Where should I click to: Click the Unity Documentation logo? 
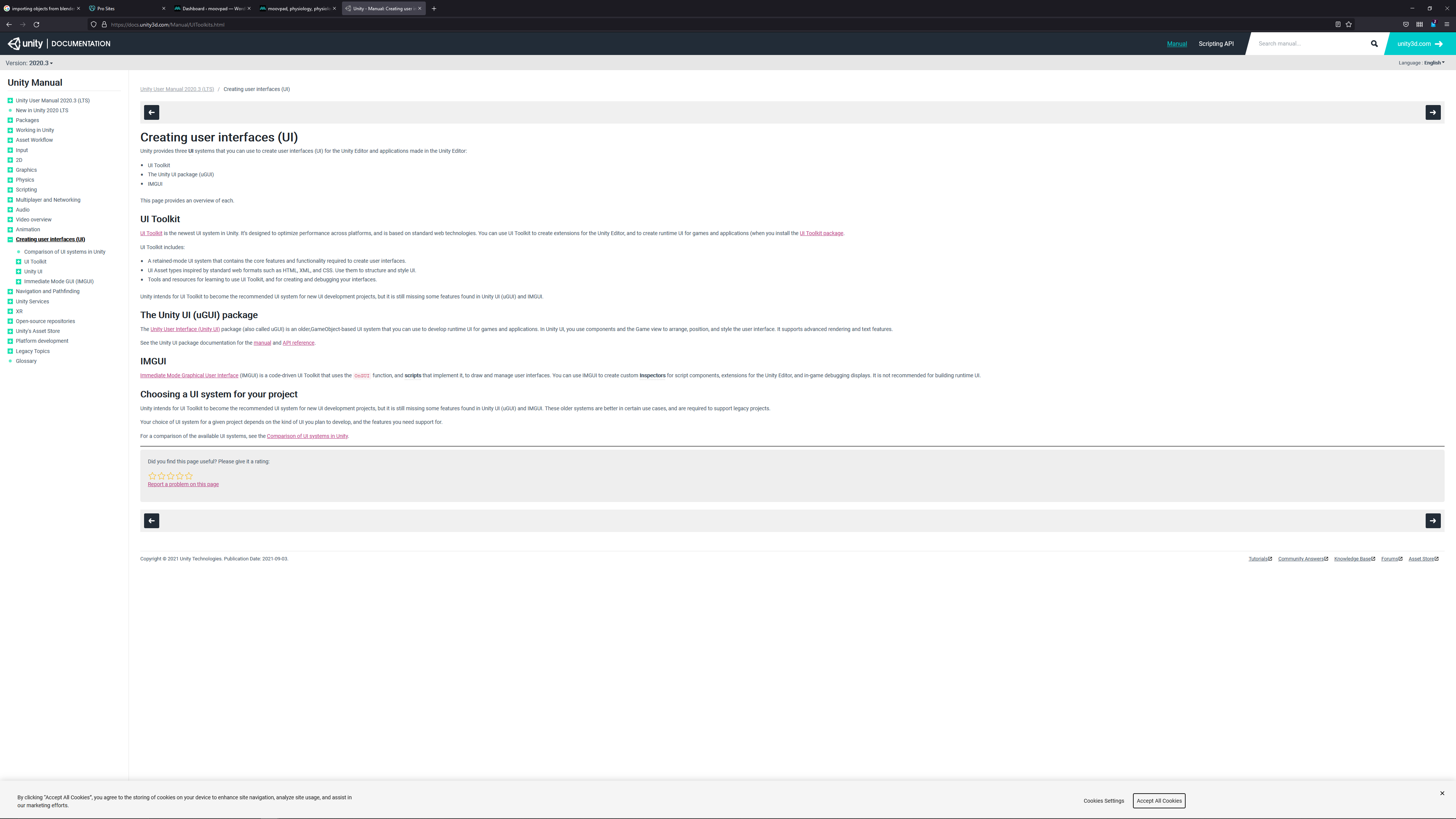[x=59, y=44]
